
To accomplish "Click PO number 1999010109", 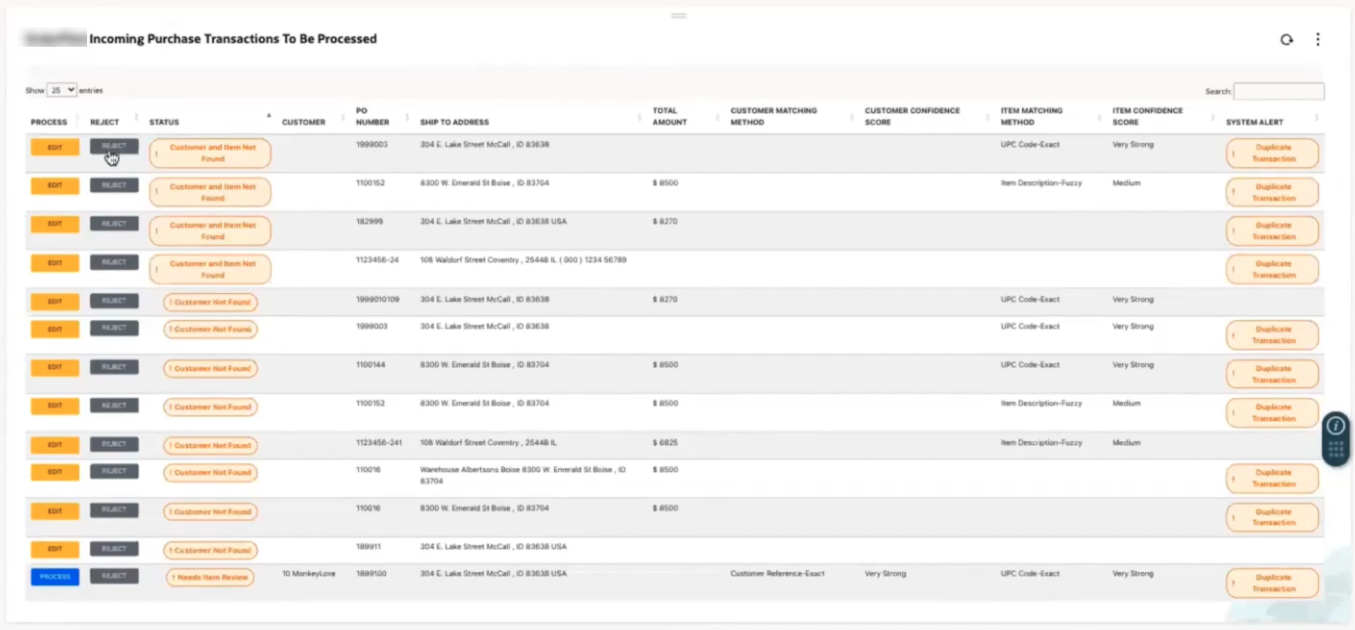I will point(377,299).
